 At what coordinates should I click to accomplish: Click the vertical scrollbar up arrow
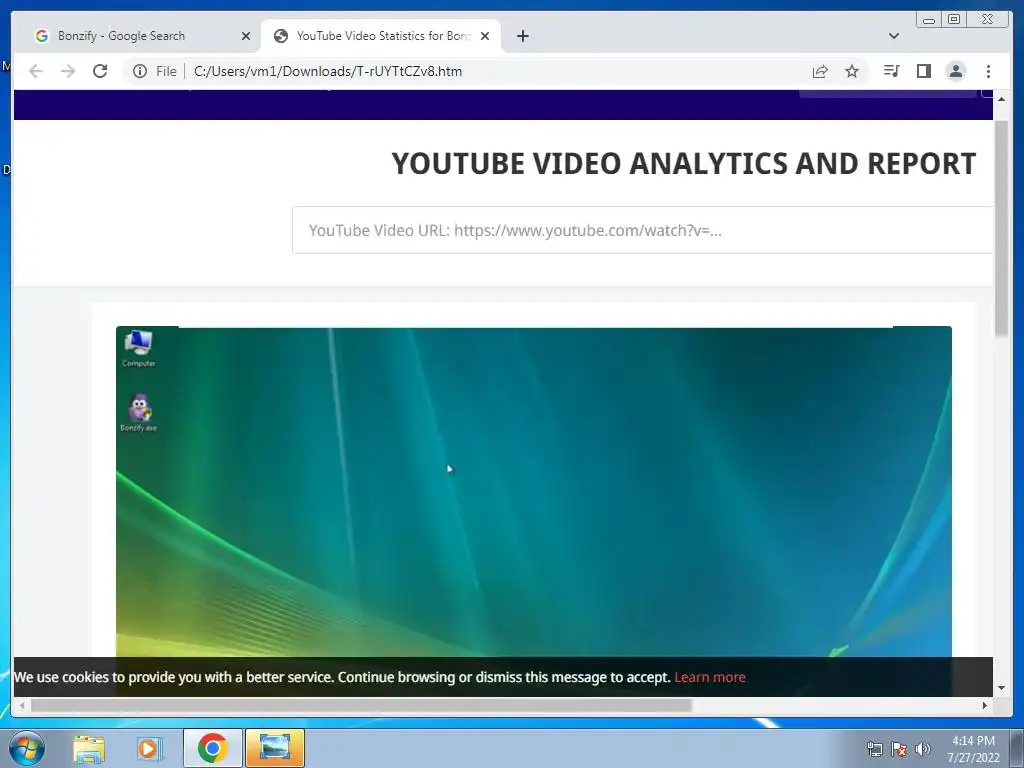[1001, 99]
